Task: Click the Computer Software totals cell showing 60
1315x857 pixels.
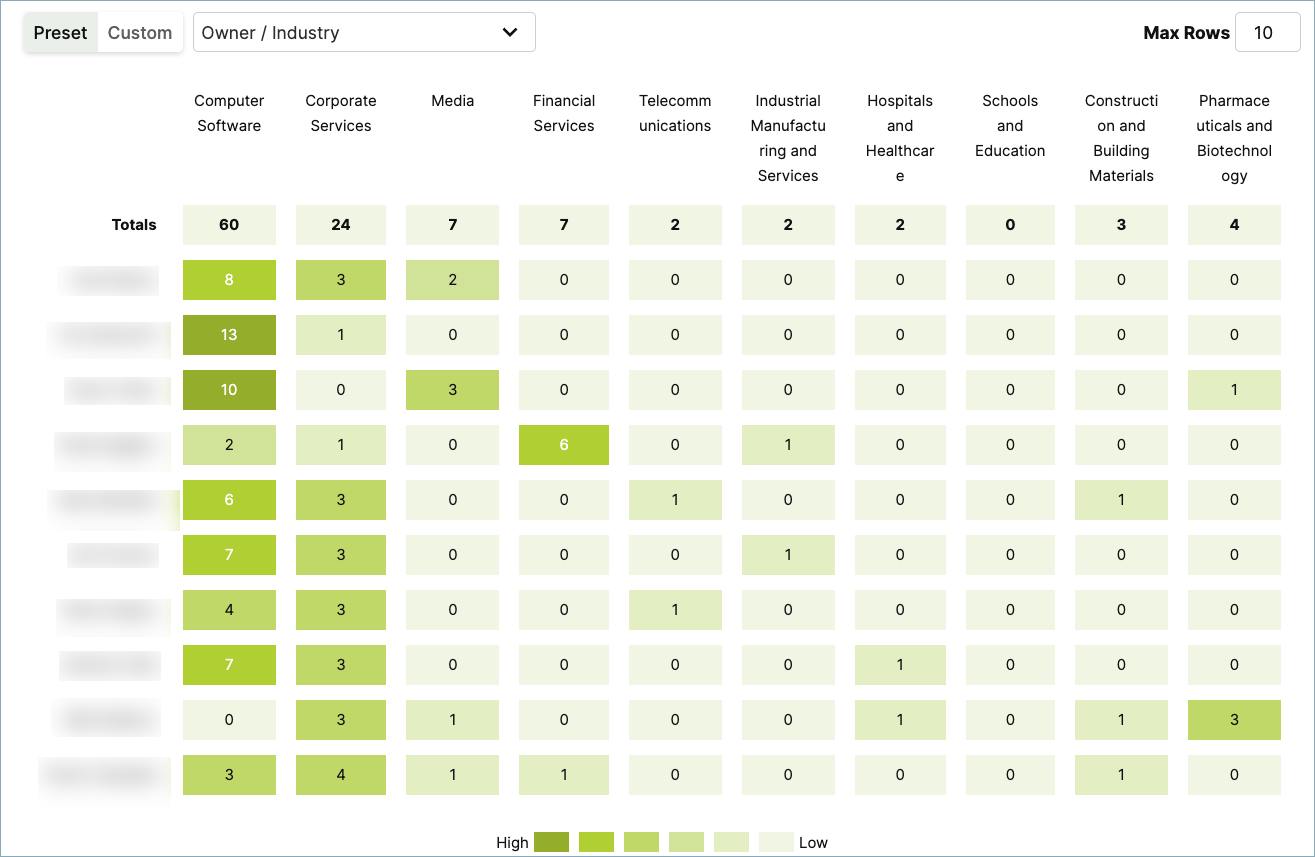Action: pyautogui.click(x=229, y=225)
